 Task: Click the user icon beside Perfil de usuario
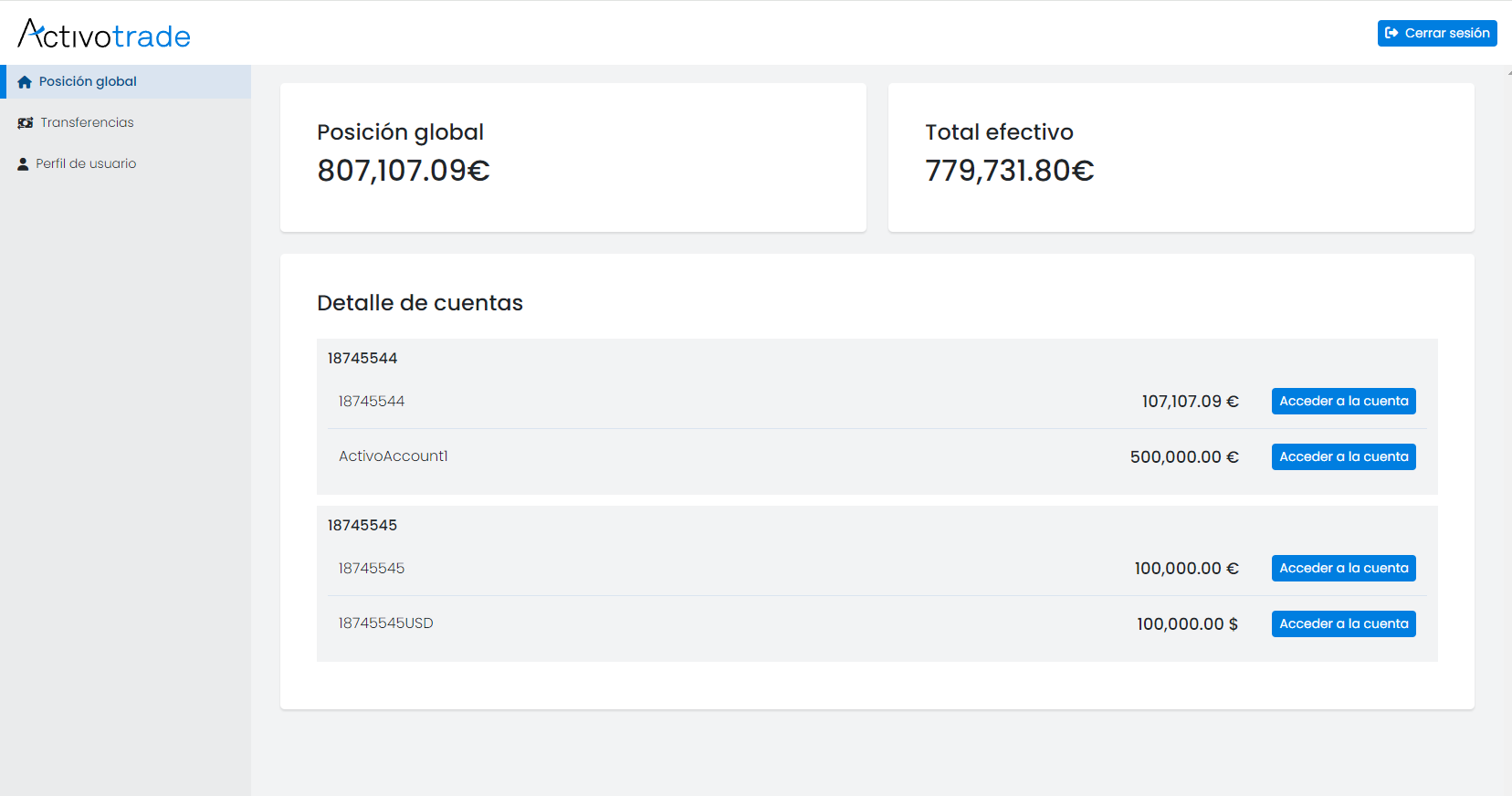23,164
